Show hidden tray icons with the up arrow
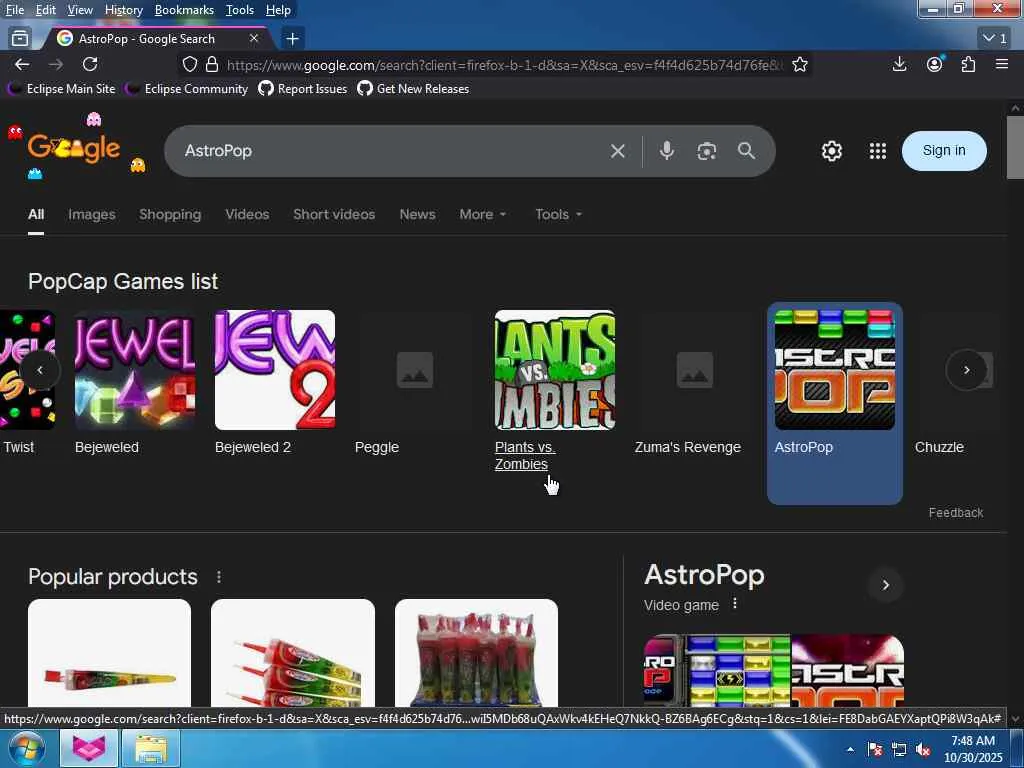 (850, 750)
